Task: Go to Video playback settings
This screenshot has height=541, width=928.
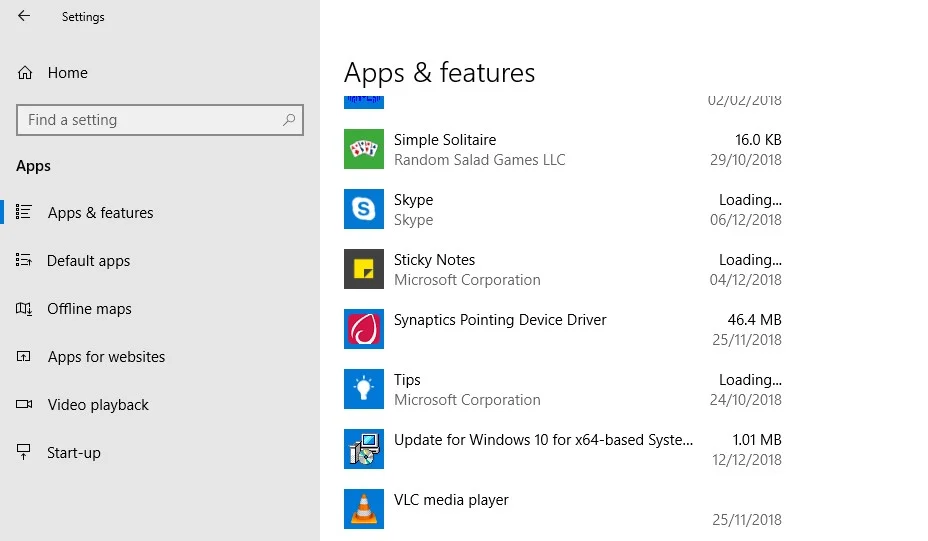Action: pyautogui.click(x=98, y=405)
